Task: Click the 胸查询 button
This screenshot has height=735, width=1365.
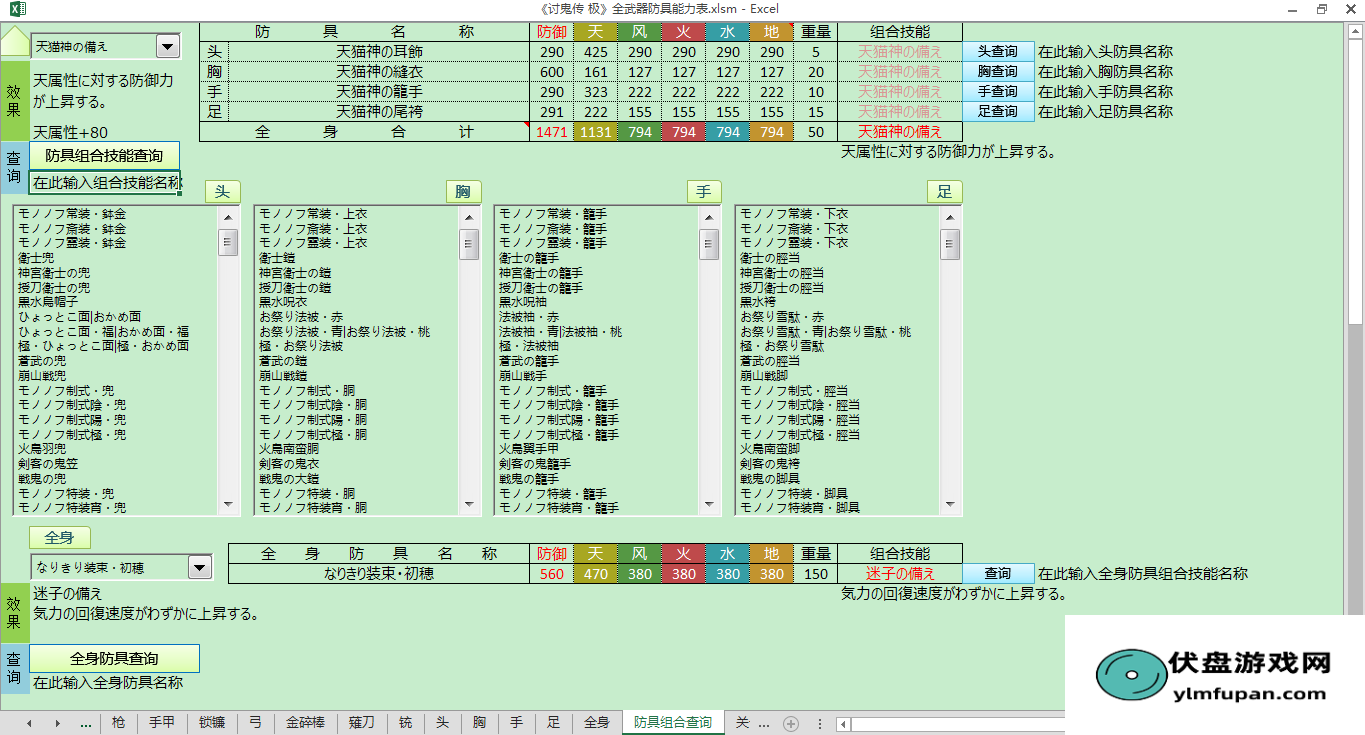Action: [x=998, y=72]
